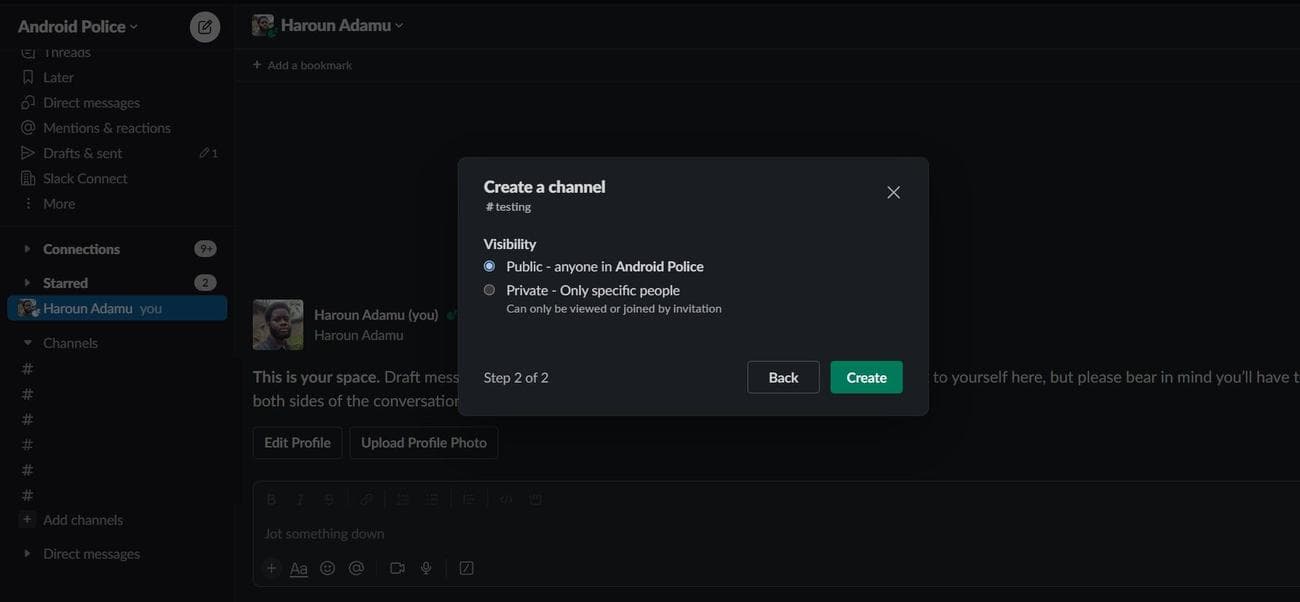
Task: Collapse the Channels section
Action: (28, 343)
